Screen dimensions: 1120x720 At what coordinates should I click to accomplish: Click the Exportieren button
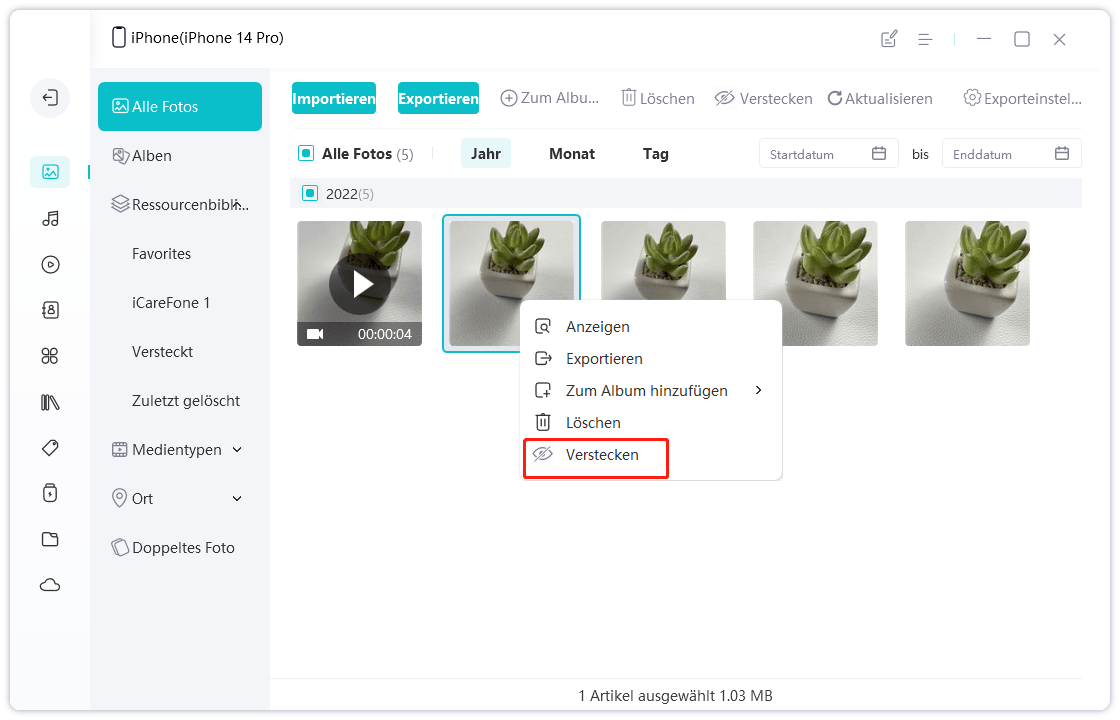pyautogui.click(x=438, y=98)
